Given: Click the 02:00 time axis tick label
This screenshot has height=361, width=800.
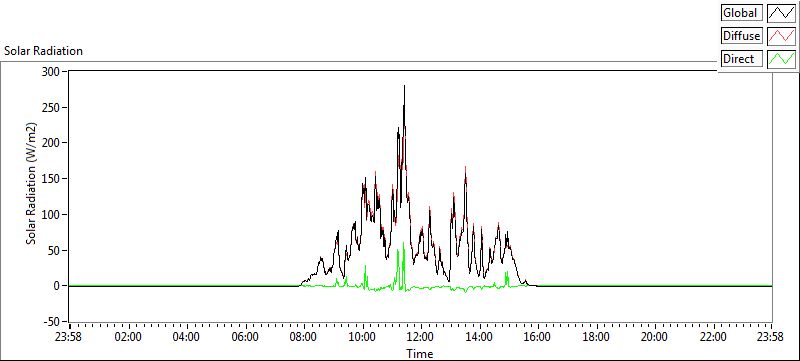Looking at the screenshot, I should click(x=129, y=337).
